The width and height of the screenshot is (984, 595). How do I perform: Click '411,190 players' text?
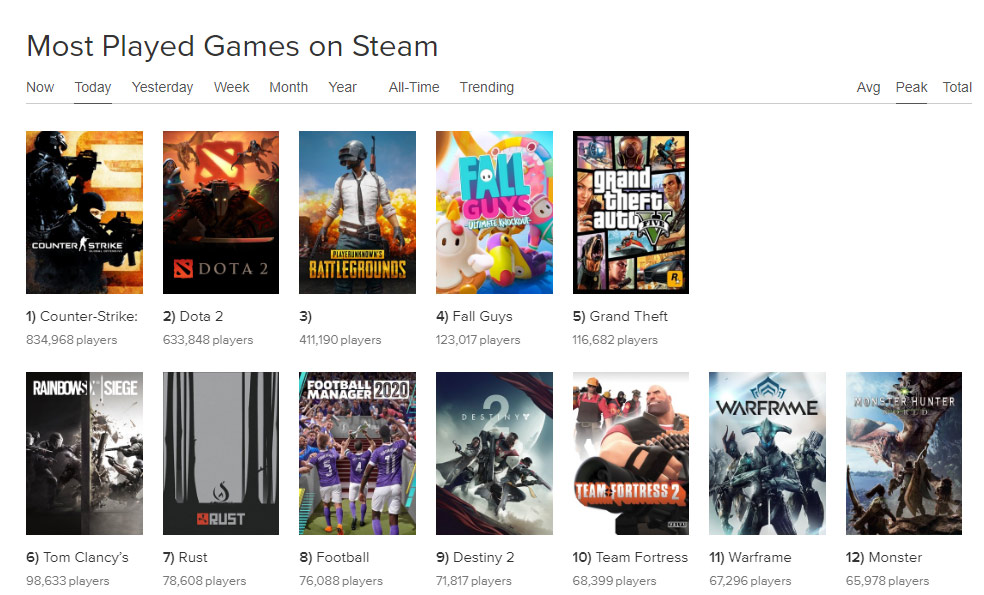click(340, 340)
